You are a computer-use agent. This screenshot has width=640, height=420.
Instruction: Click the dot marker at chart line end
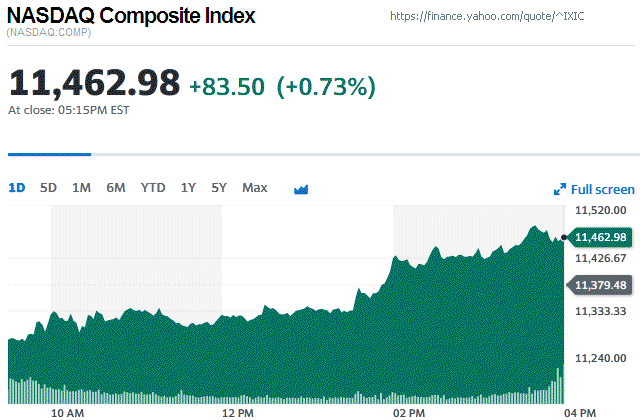(565, 237)
